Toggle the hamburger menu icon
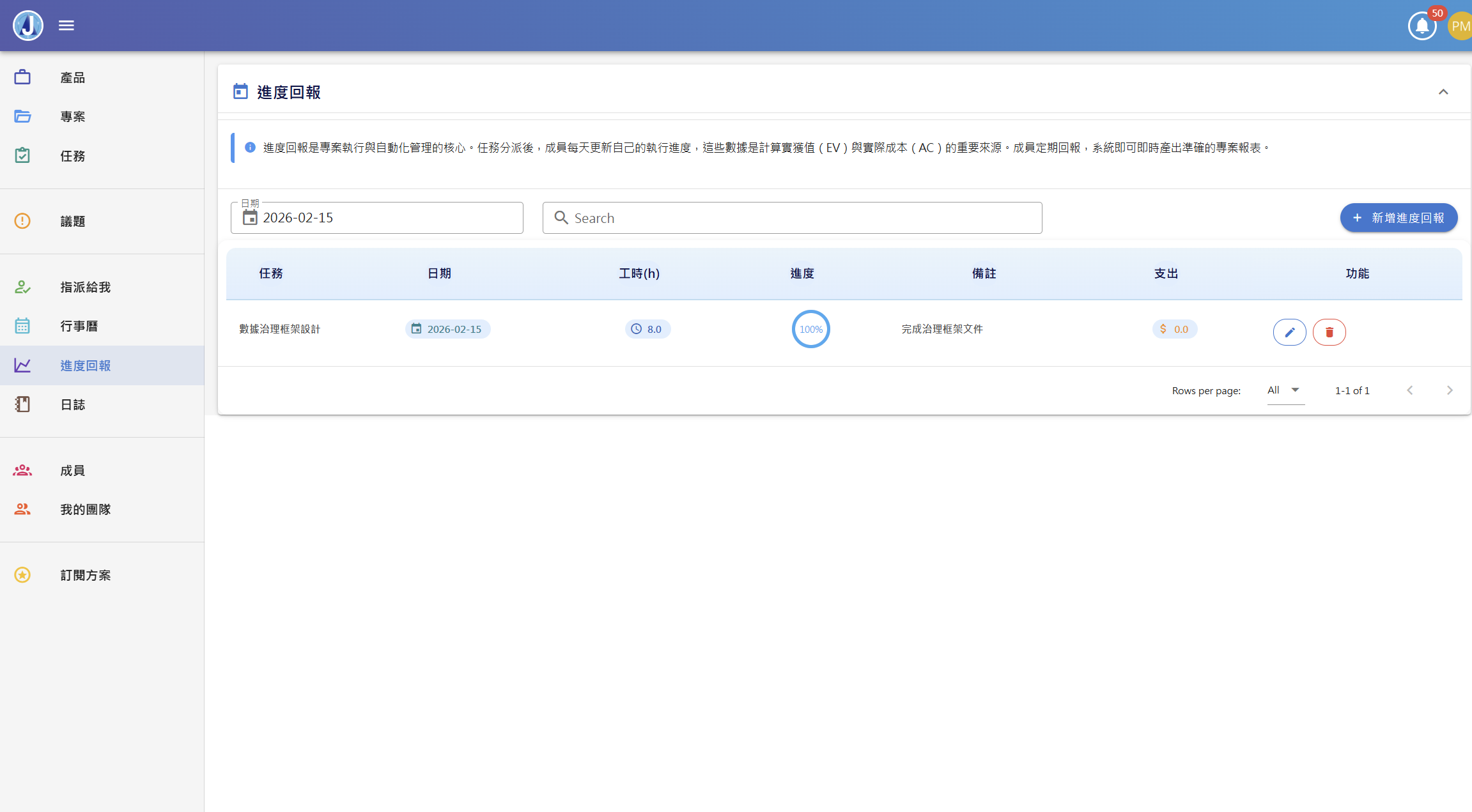This screenshot has width=1472, height=812. (x=66, y=26)
